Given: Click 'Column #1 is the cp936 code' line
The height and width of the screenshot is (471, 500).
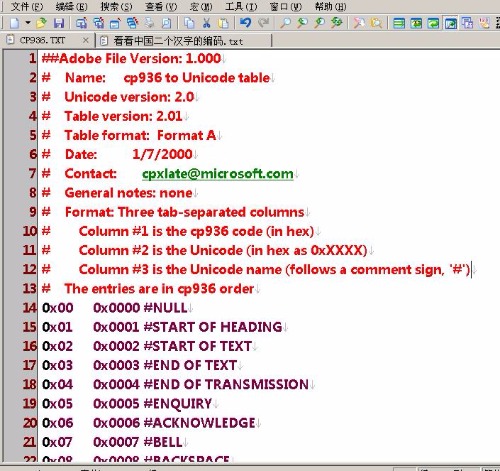Looking at the screenshot, I should point(196,231).
